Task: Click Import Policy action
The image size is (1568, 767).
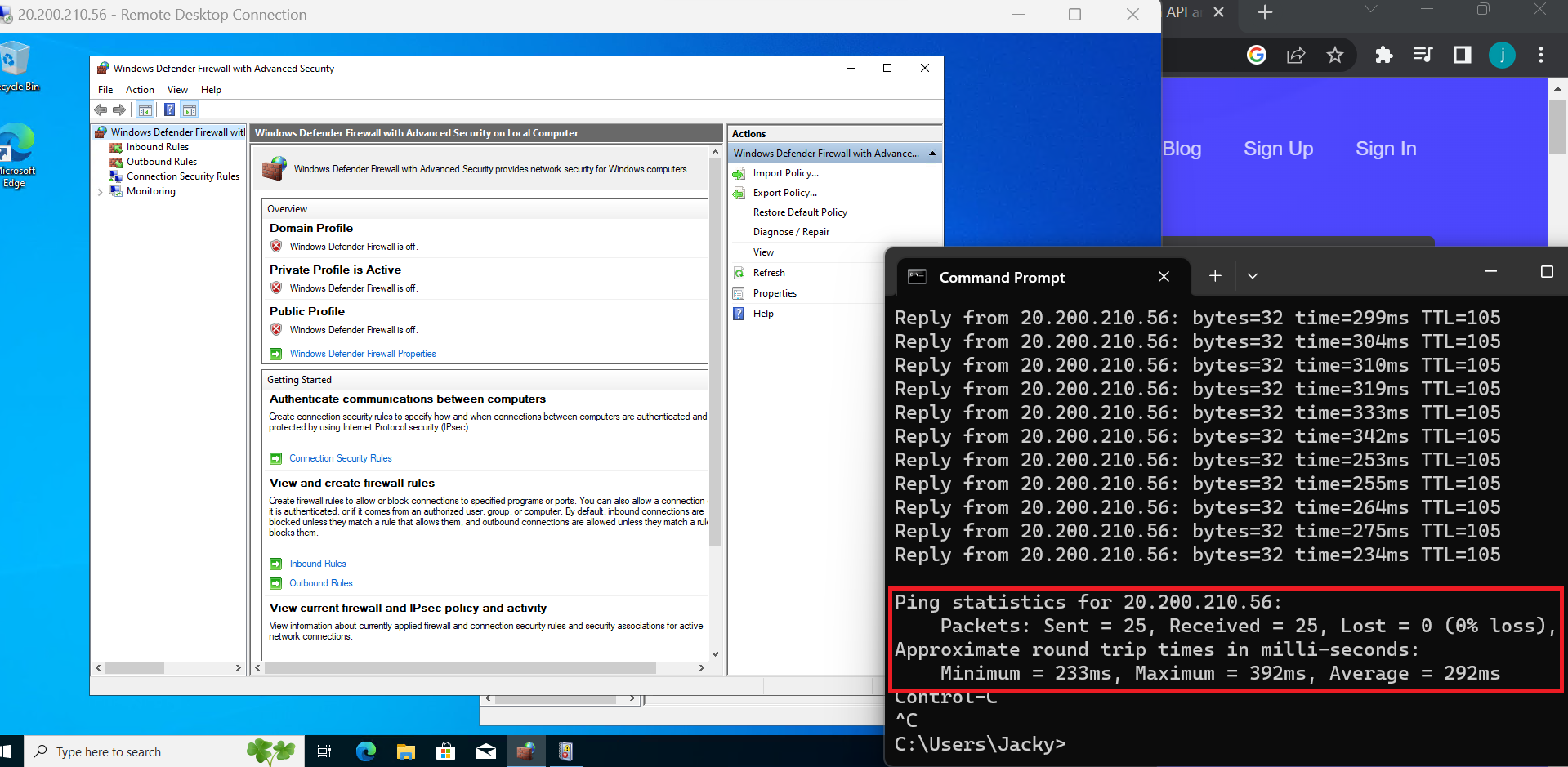Action: [785, 173]
